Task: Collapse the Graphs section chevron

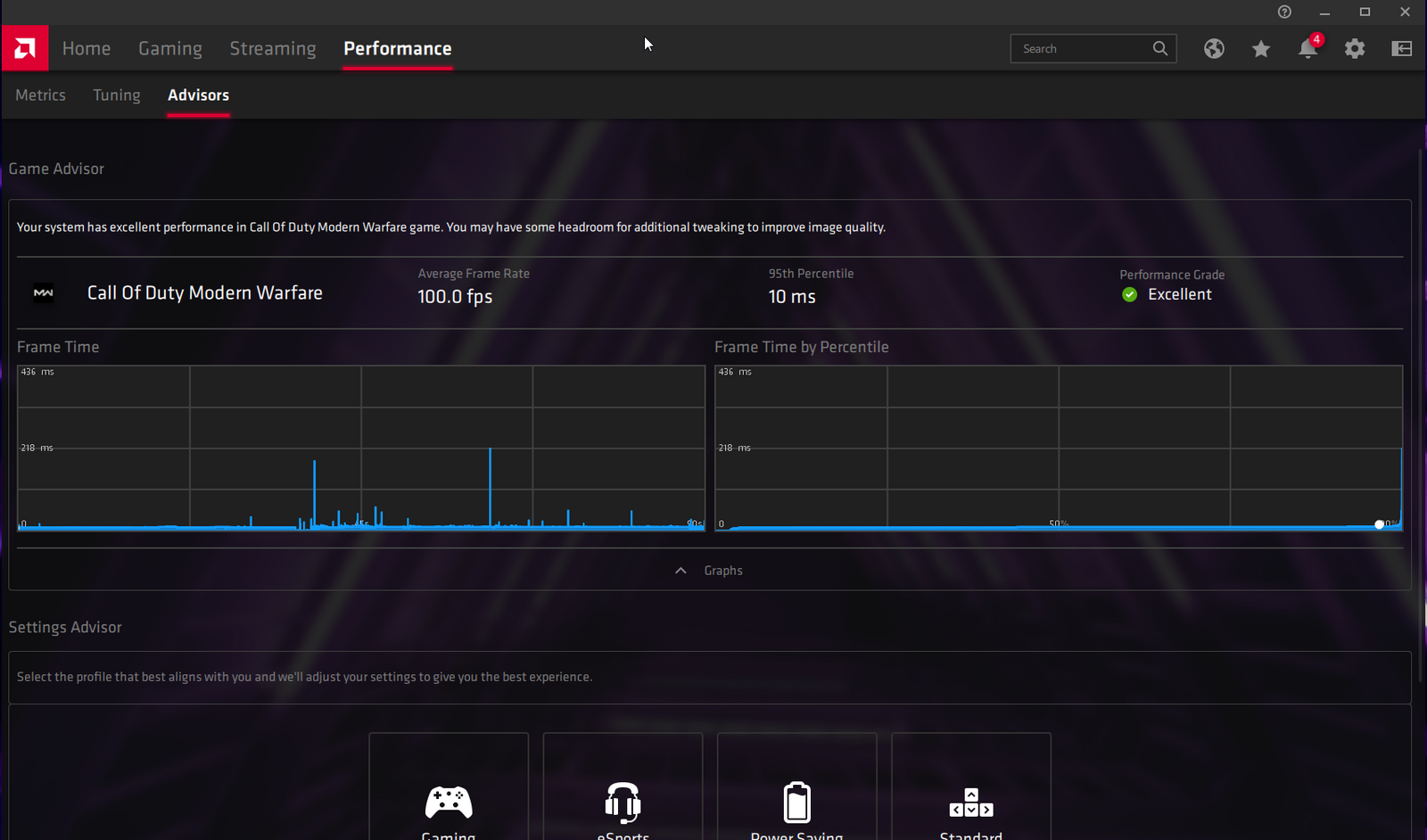Action: [681, 571]
